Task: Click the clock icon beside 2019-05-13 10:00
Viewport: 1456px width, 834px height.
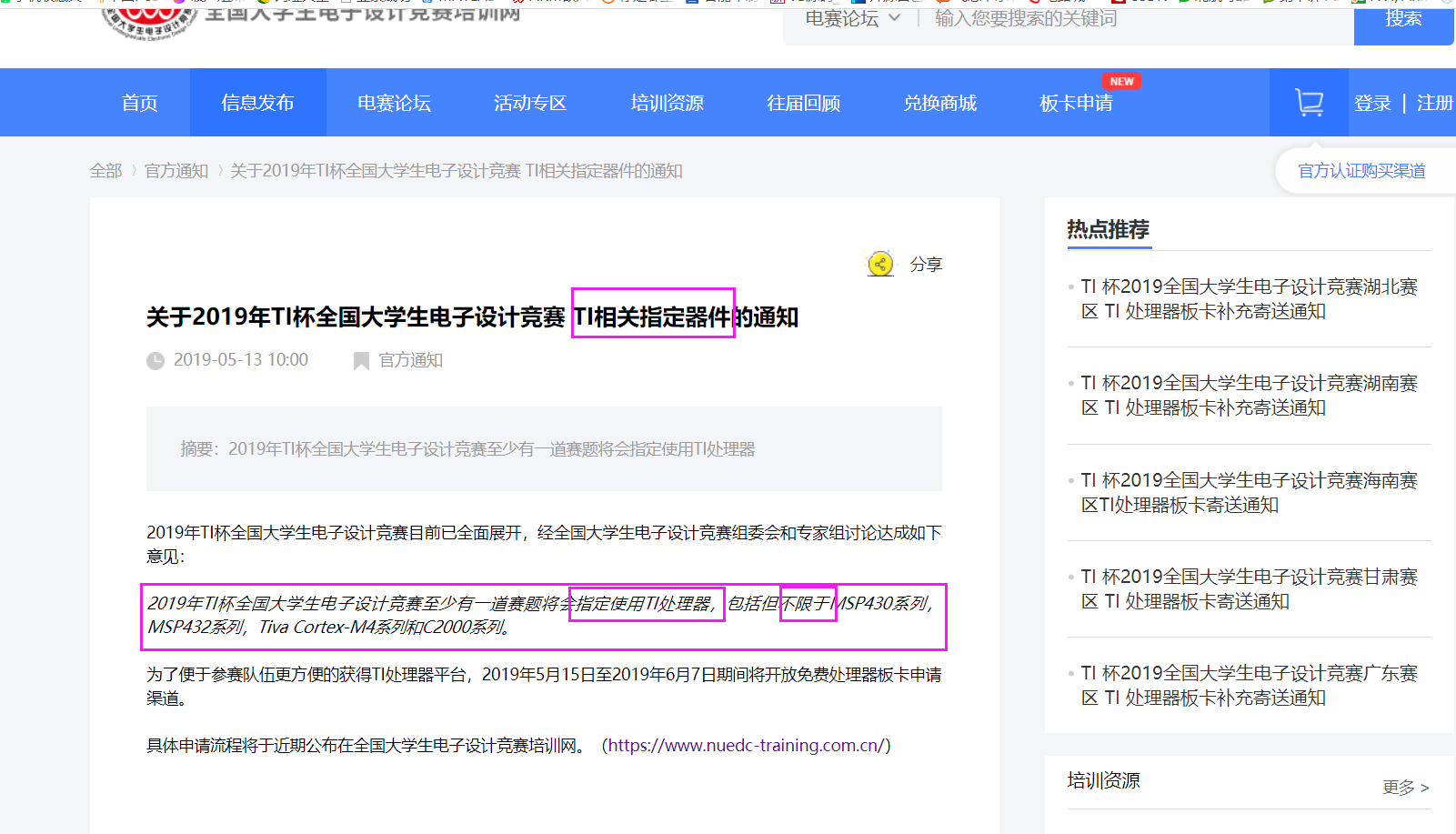Action: [156, 361]
